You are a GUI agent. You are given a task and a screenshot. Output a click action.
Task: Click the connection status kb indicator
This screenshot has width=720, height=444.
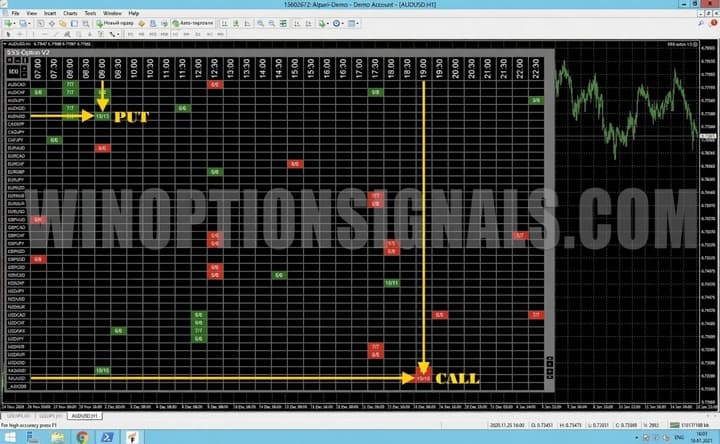click(689, 425)
